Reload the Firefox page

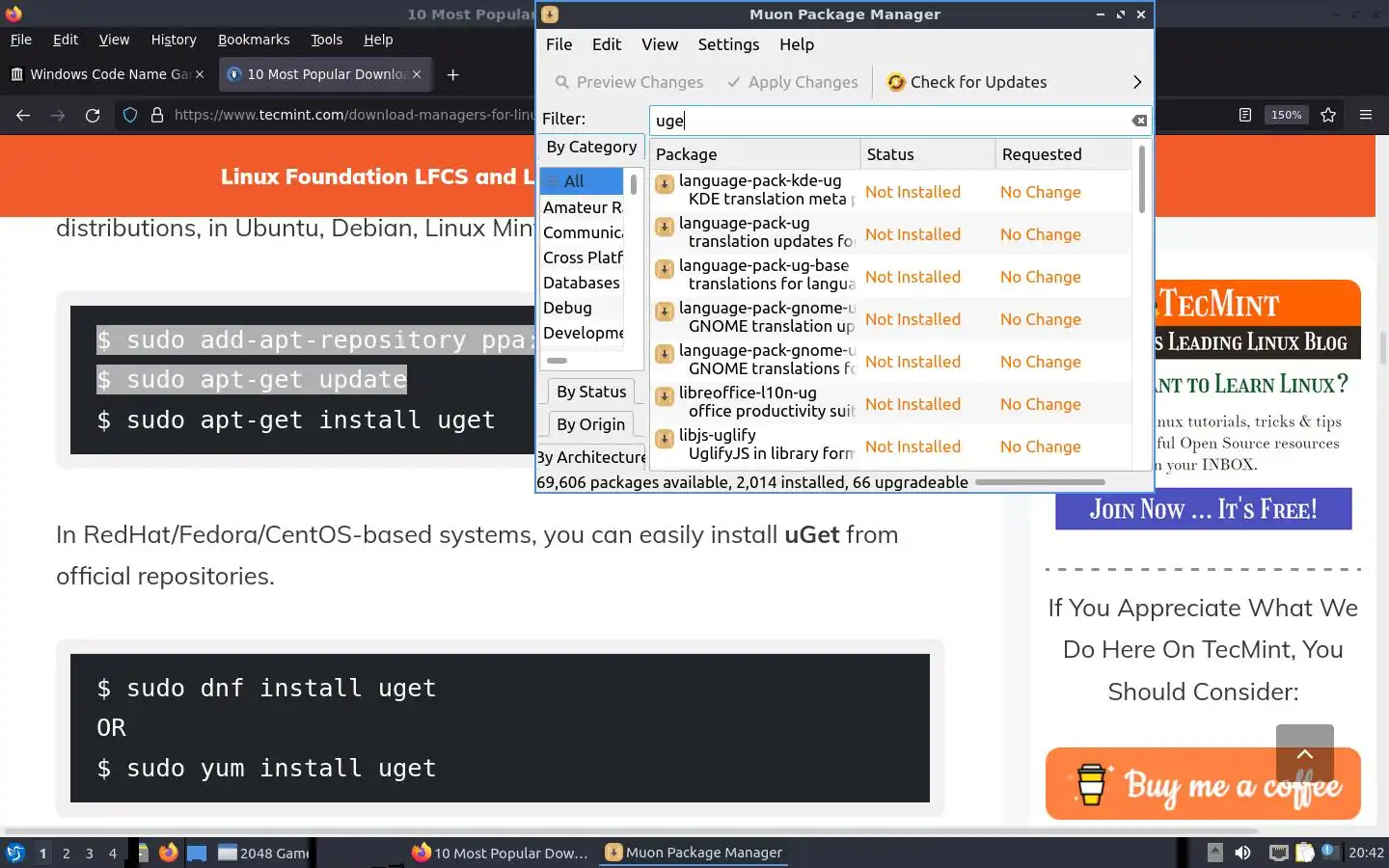point(93,115)
